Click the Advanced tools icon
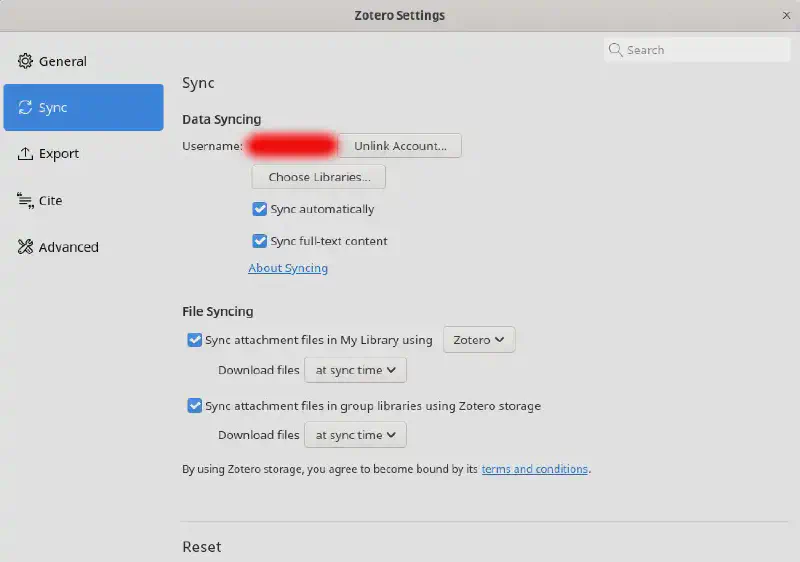 click(x=25, y=247)
